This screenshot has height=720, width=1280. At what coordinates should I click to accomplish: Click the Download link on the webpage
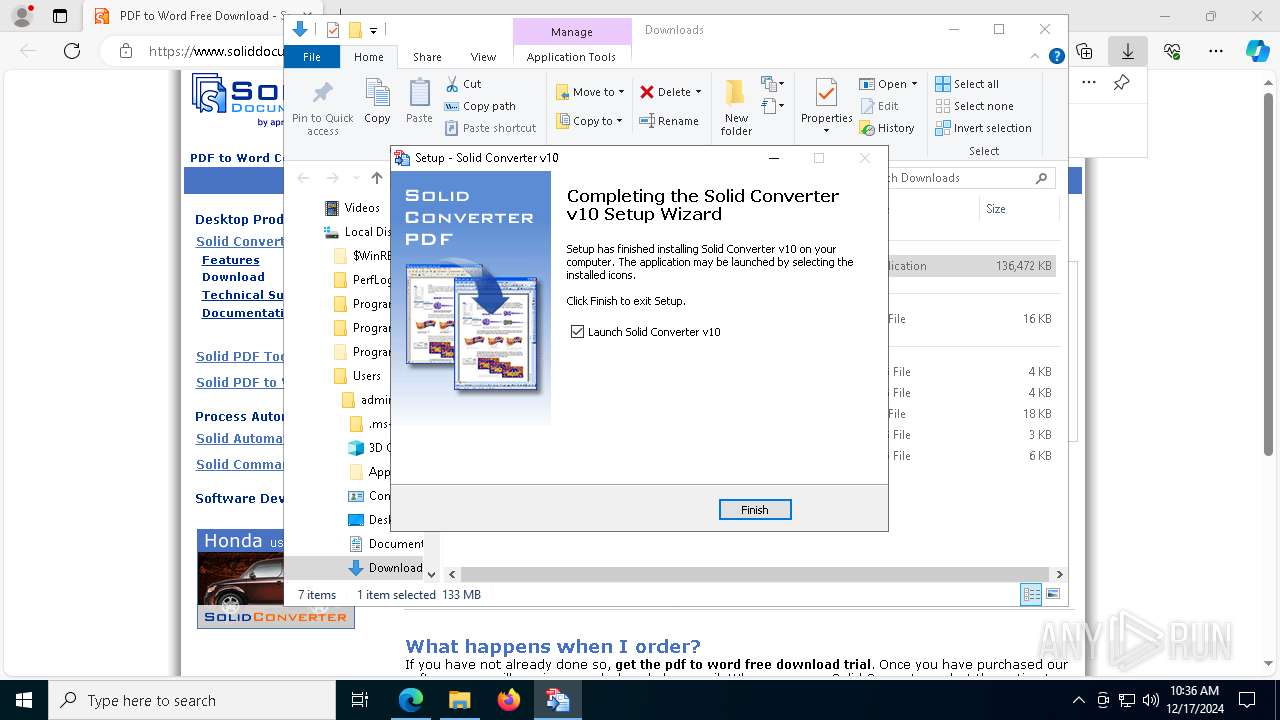(233, 277)
